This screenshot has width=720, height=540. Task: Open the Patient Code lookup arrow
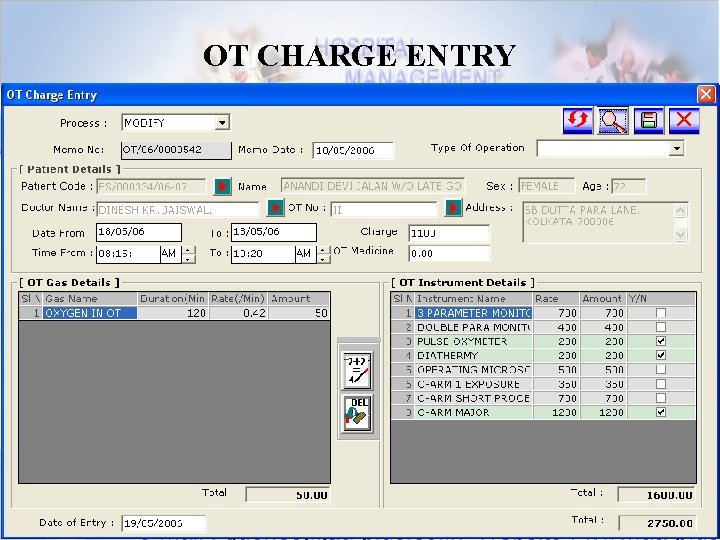(222, 186)
